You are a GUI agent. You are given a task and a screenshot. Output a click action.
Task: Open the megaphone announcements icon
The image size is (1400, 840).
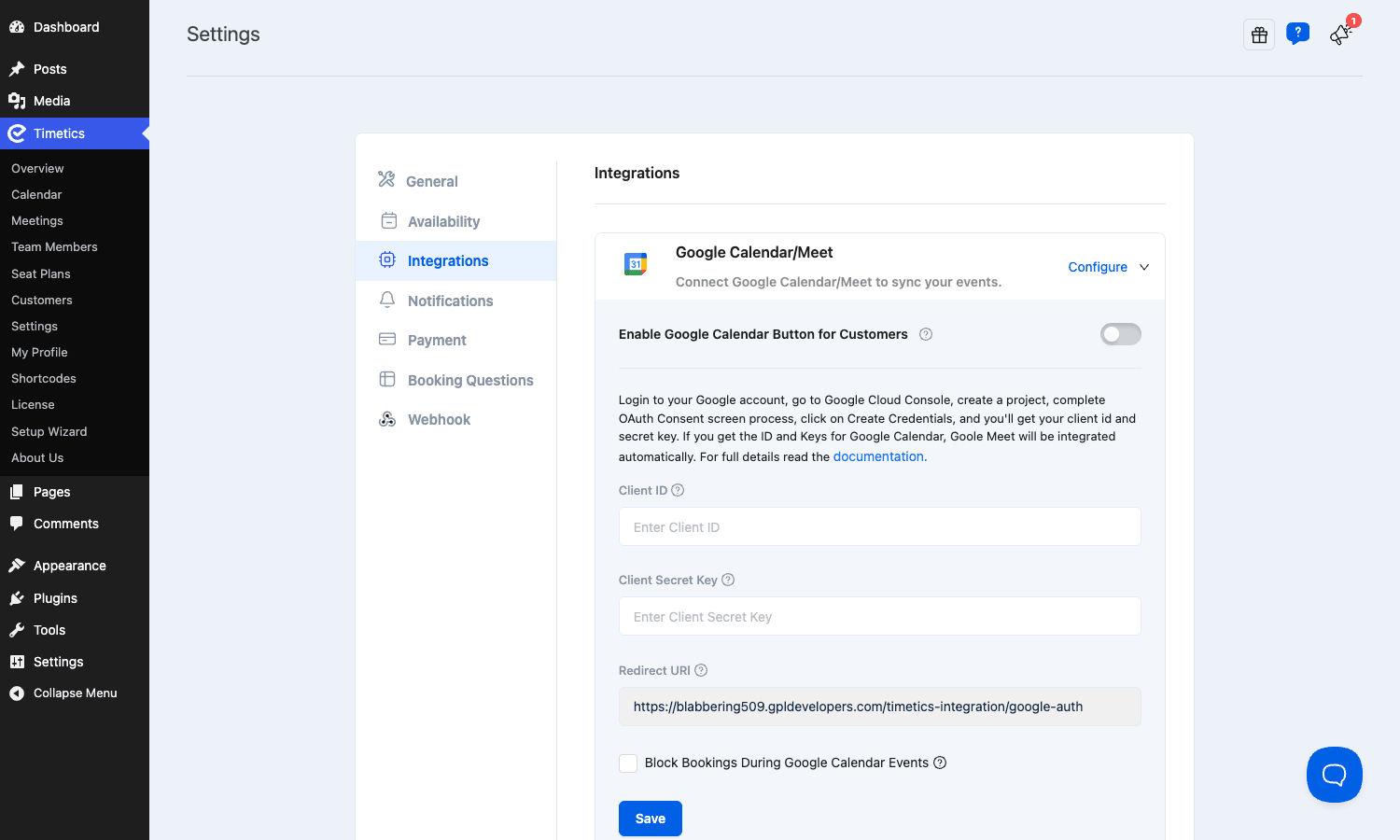tap(1341, 35)
